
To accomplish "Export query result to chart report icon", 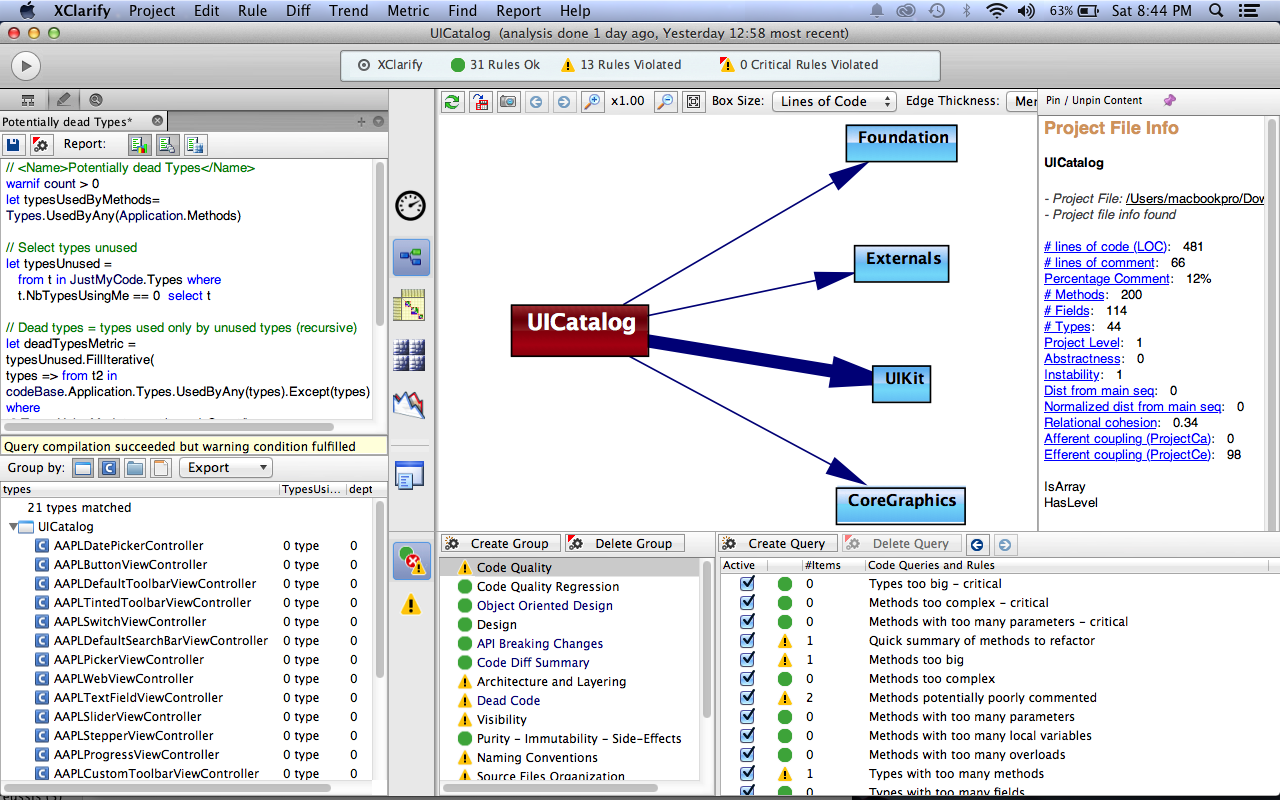I will pyautogui.click(x=139, y=144).
